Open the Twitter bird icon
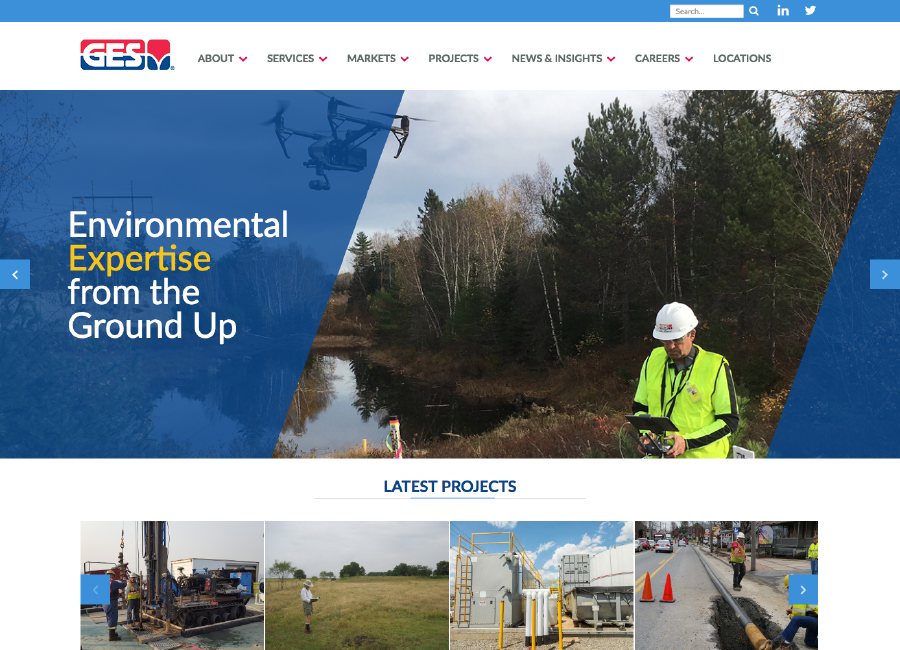The width and height of the screenshot is (900, 650). (x=810, y=10)
